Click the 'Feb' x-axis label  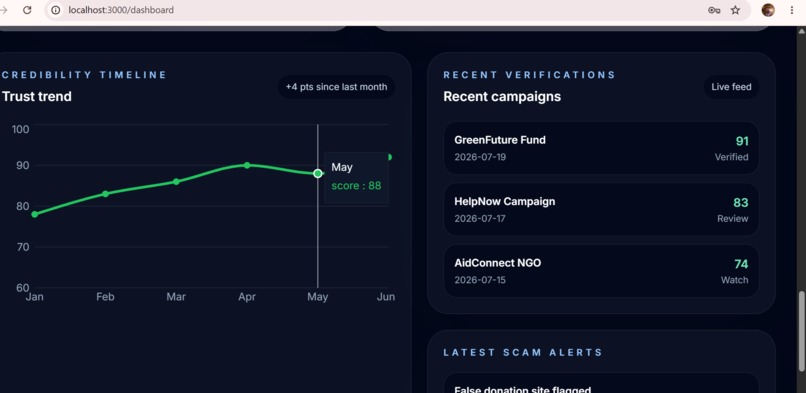click(x=105, y=297)
